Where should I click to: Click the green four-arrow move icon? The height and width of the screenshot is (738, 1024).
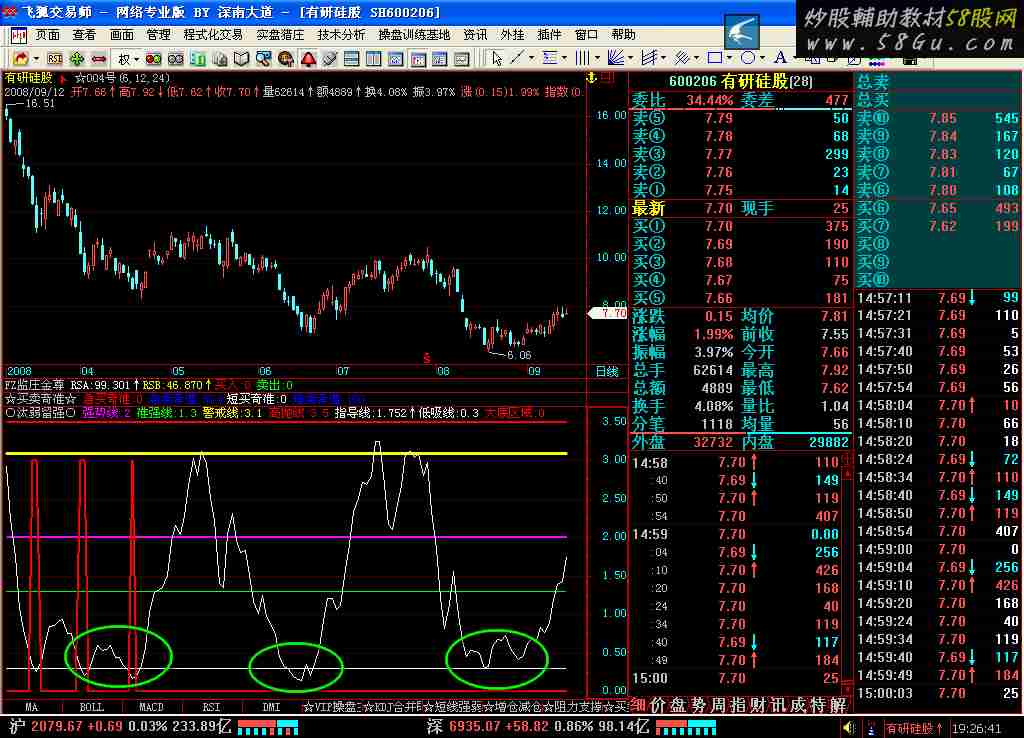pos(77,59)
